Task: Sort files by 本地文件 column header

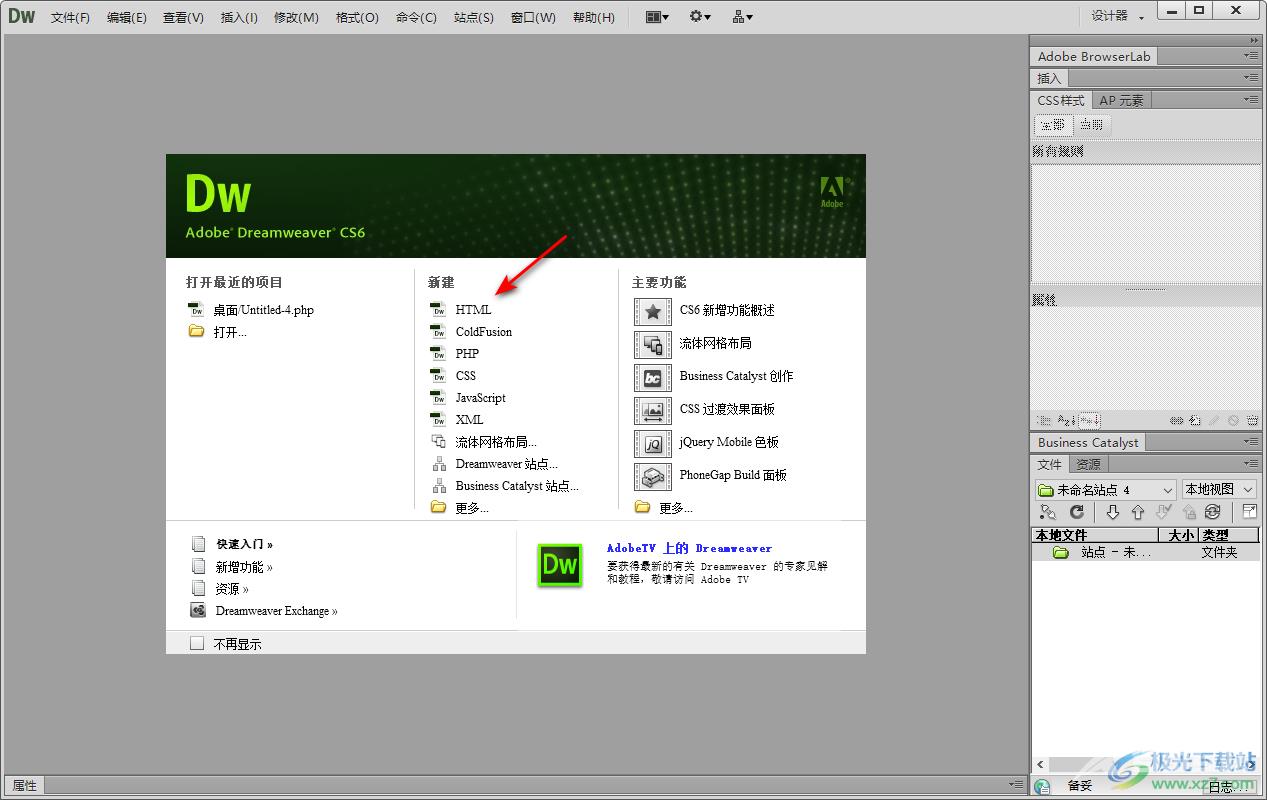Action: pos(1094,535)
